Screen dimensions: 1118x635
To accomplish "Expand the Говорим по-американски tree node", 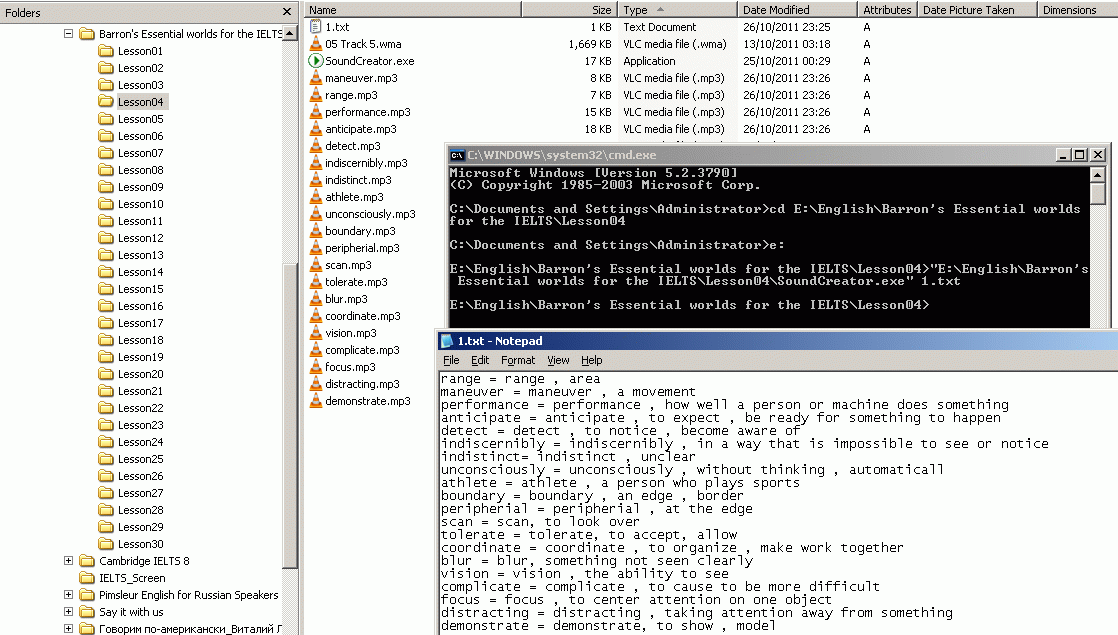I will point(68,629).
